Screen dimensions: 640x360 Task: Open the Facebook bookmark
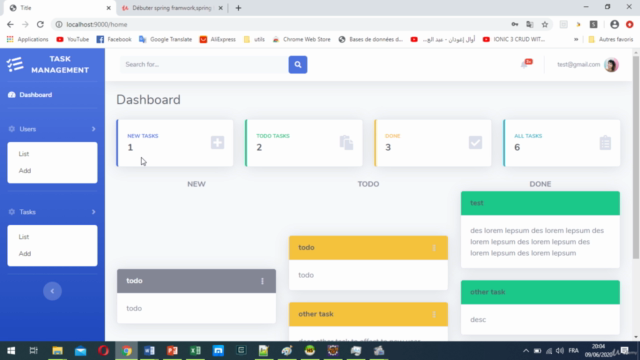click(x=114, y=39)
